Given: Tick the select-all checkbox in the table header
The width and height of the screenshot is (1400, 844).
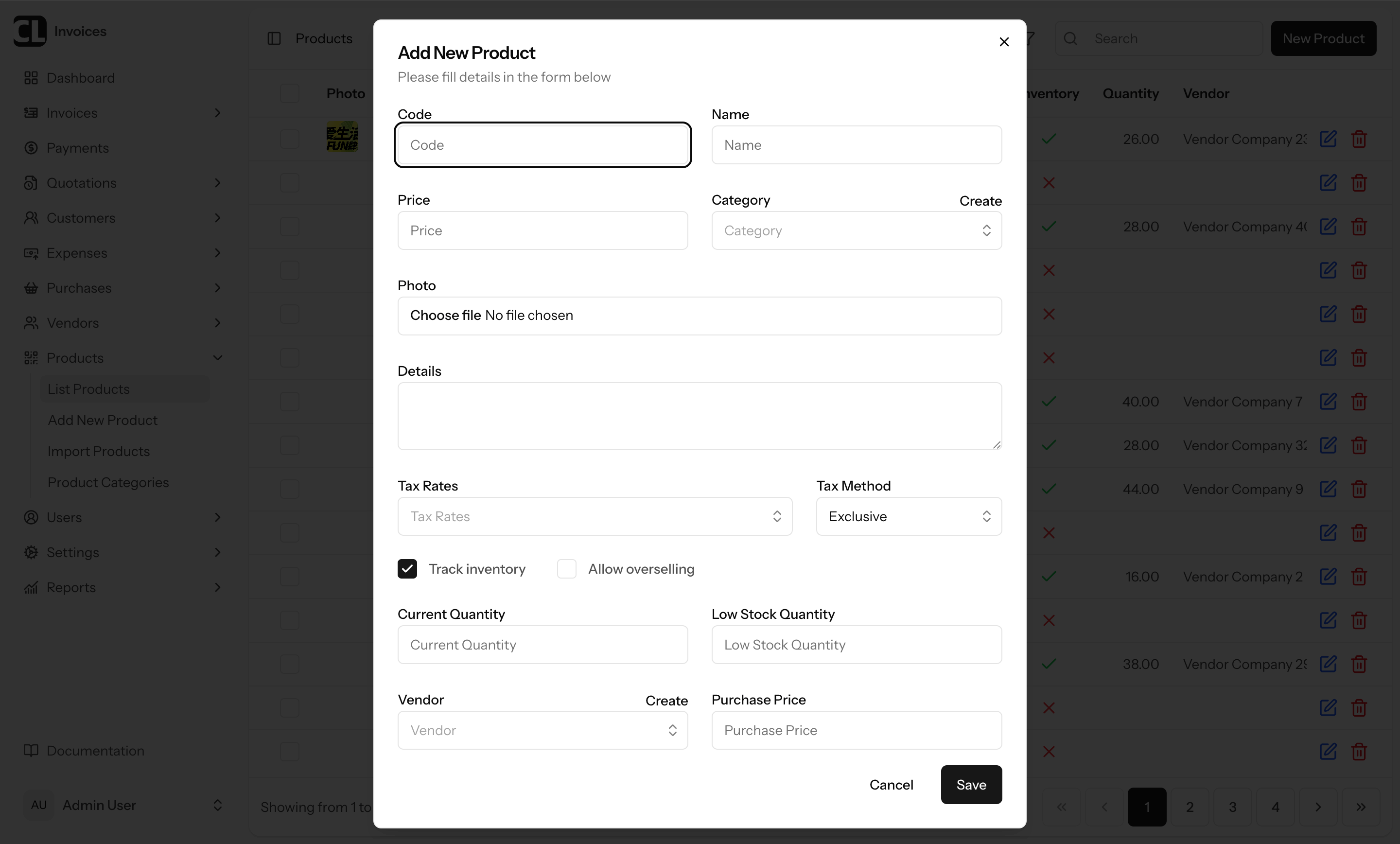Looking at the screenshot, I should pos(289,93).
